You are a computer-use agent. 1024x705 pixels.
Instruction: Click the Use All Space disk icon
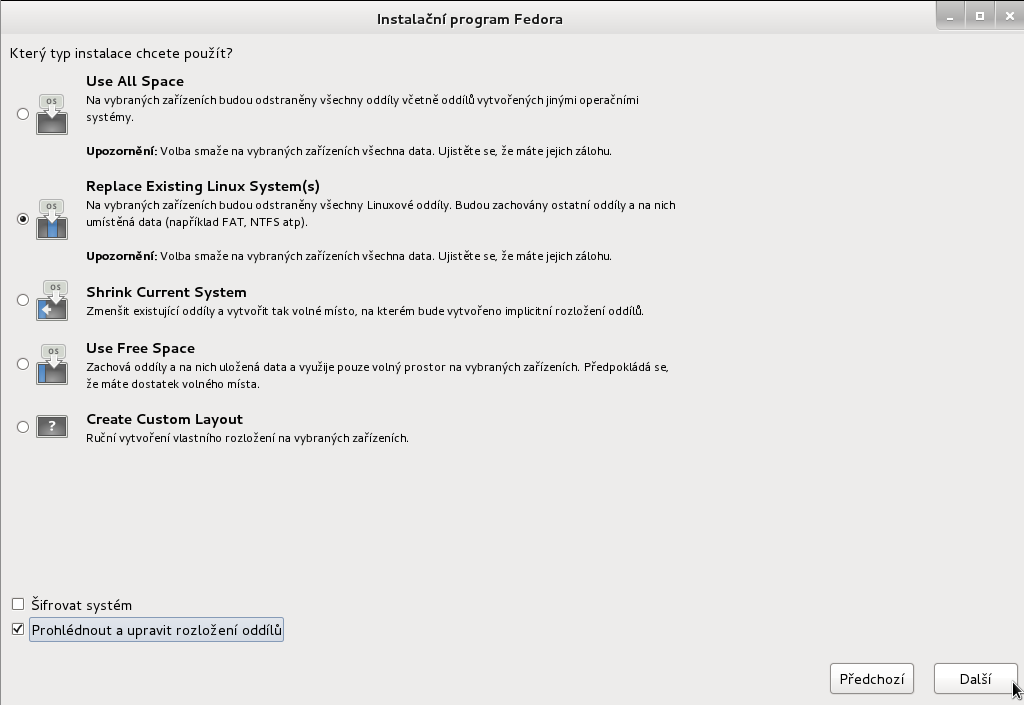52,115
